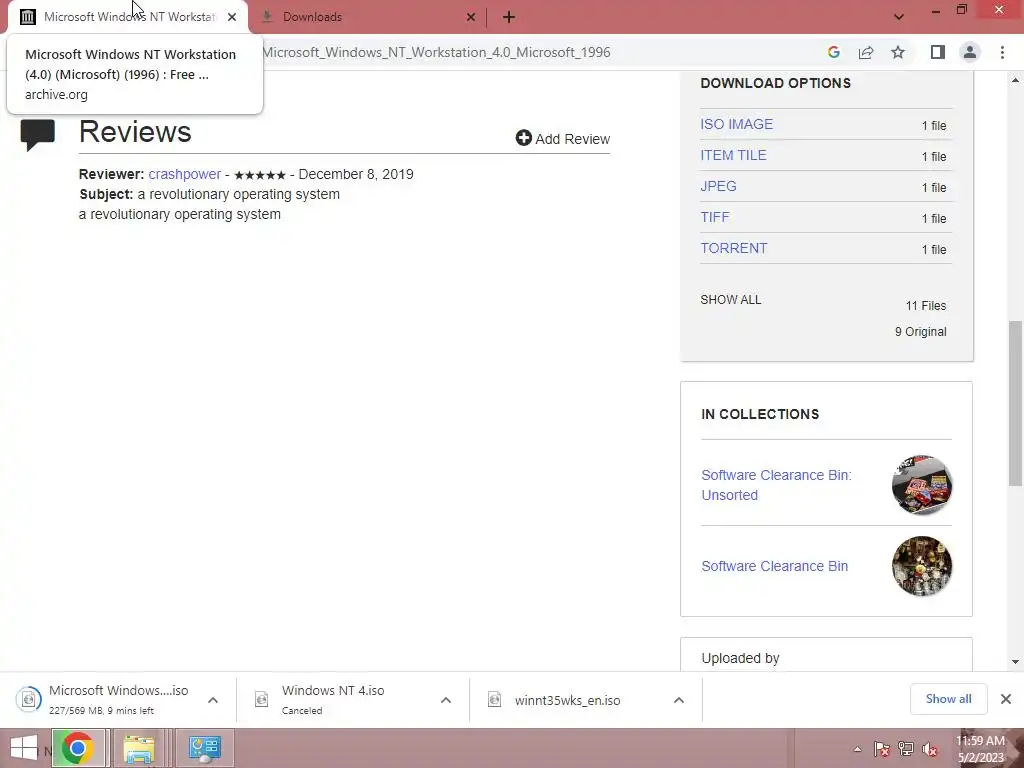Switch to the Downloads tab
1024x768 pixels.
click(x=368, y=17)
